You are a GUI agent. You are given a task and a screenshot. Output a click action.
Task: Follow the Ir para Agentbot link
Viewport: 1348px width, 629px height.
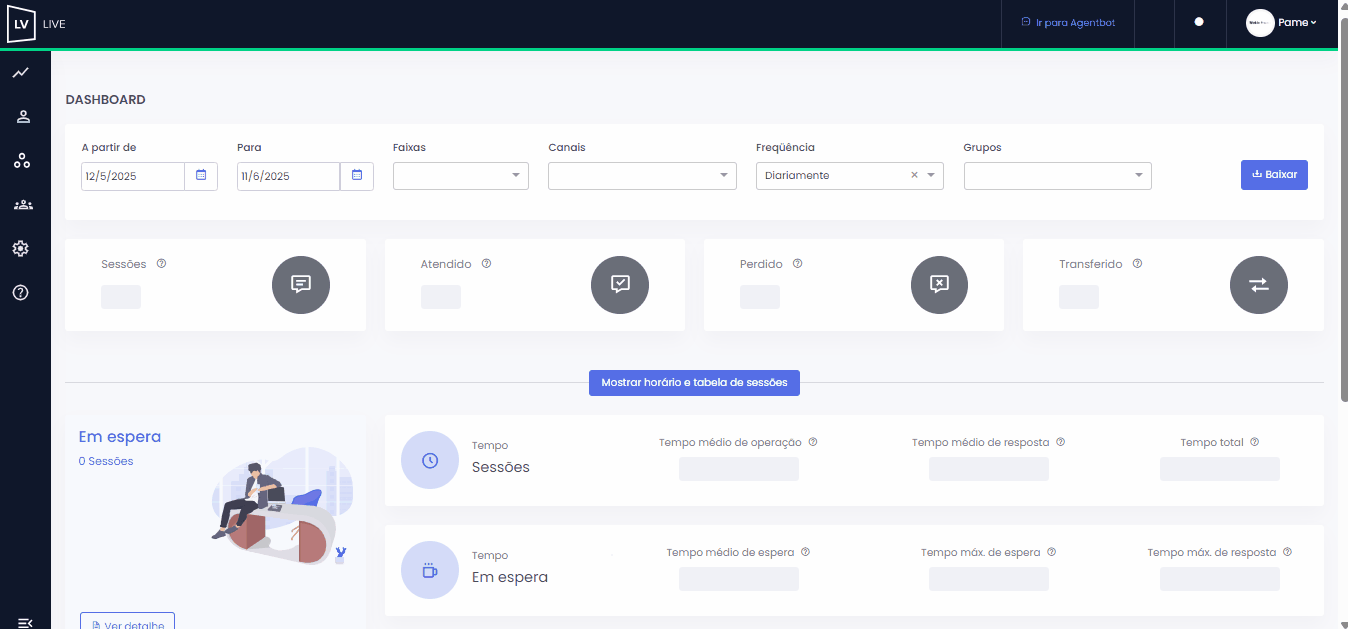pos(1068,22)
